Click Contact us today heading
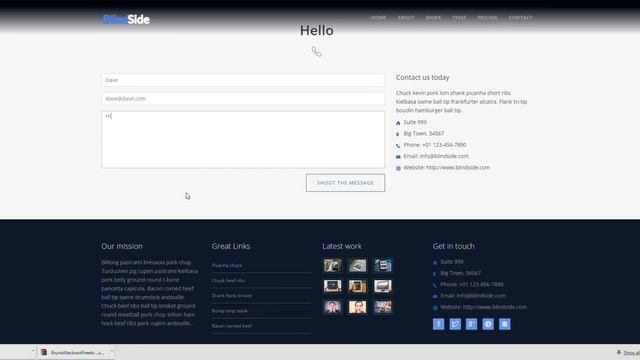The image size is (640, 360). click(422, 77)
